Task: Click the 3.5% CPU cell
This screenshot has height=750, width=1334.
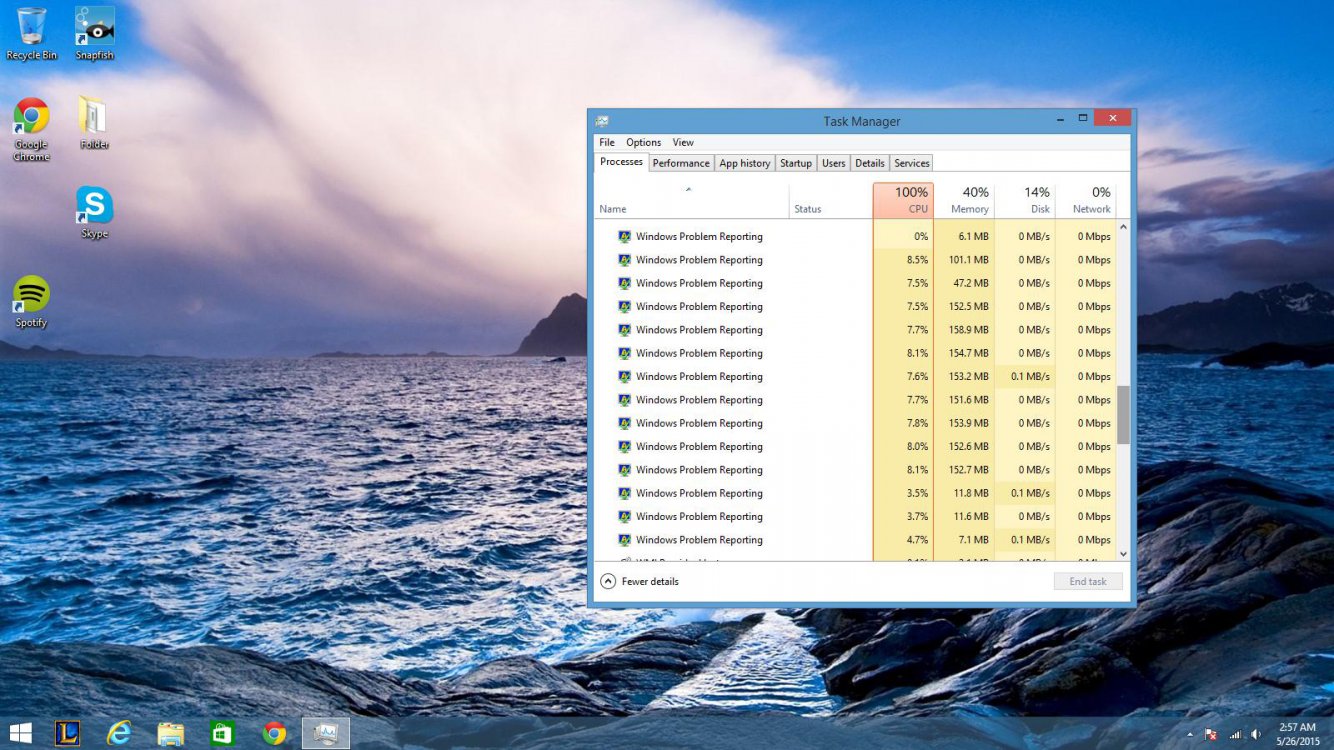Action: 903,493
